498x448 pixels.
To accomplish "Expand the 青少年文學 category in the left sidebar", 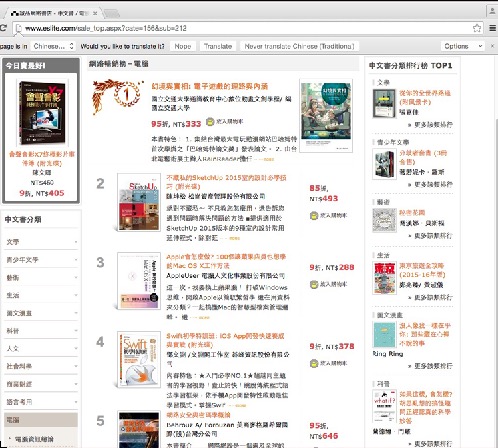I will coord(41,260).
